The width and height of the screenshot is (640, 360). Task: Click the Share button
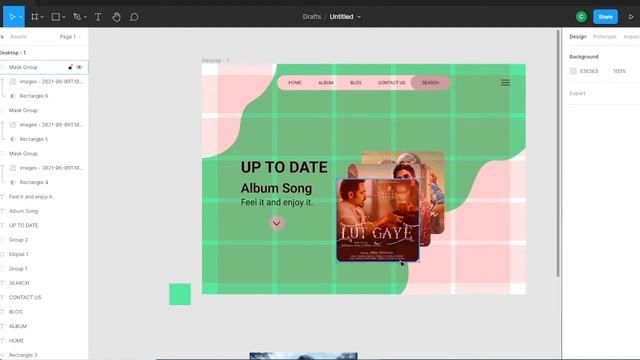pyautogui.click(x=605, y=17)
